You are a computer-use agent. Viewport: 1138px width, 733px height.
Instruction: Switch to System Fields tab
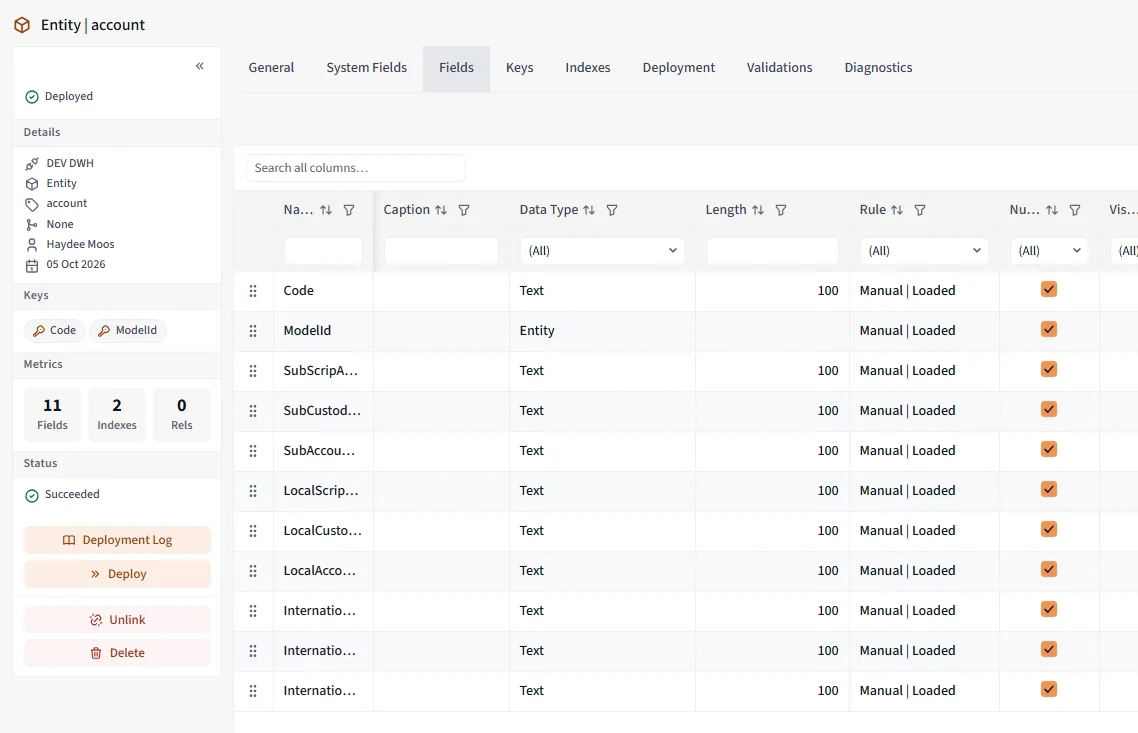[367, 67]
